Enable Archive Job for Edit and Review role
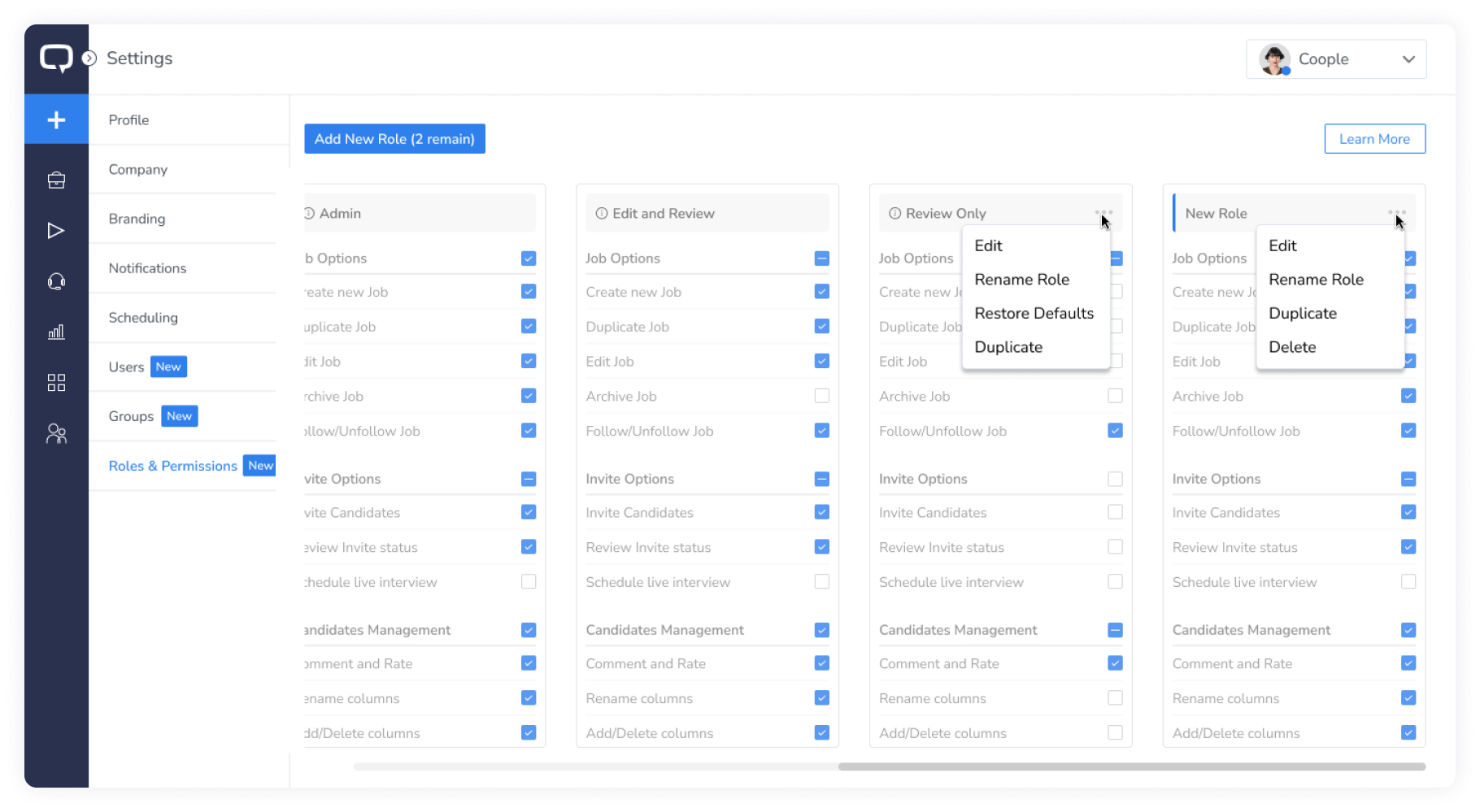This screenshot has height=812, width=1480. point(821,396)
